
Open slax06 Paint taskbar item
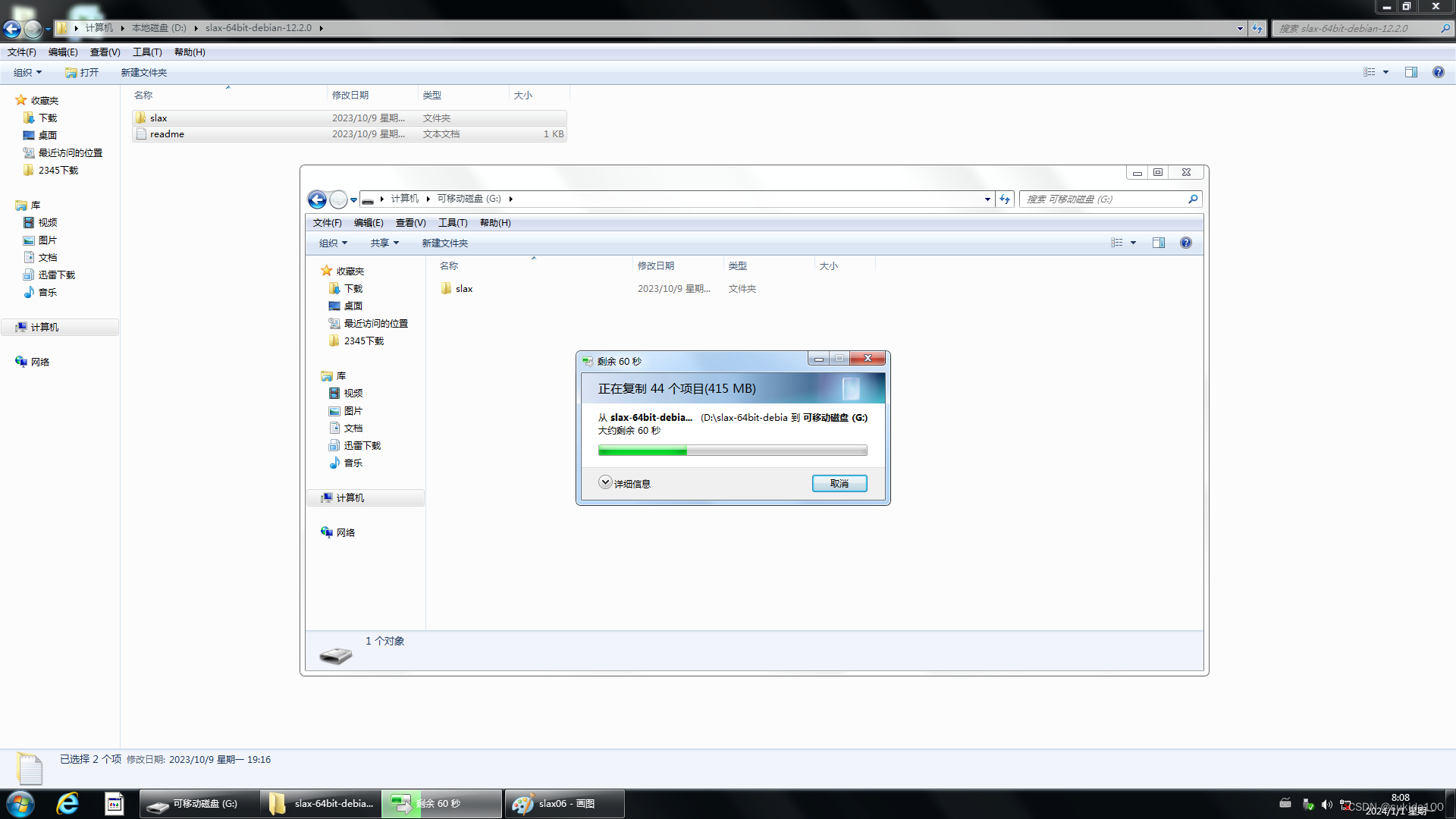tap(564, 804)
